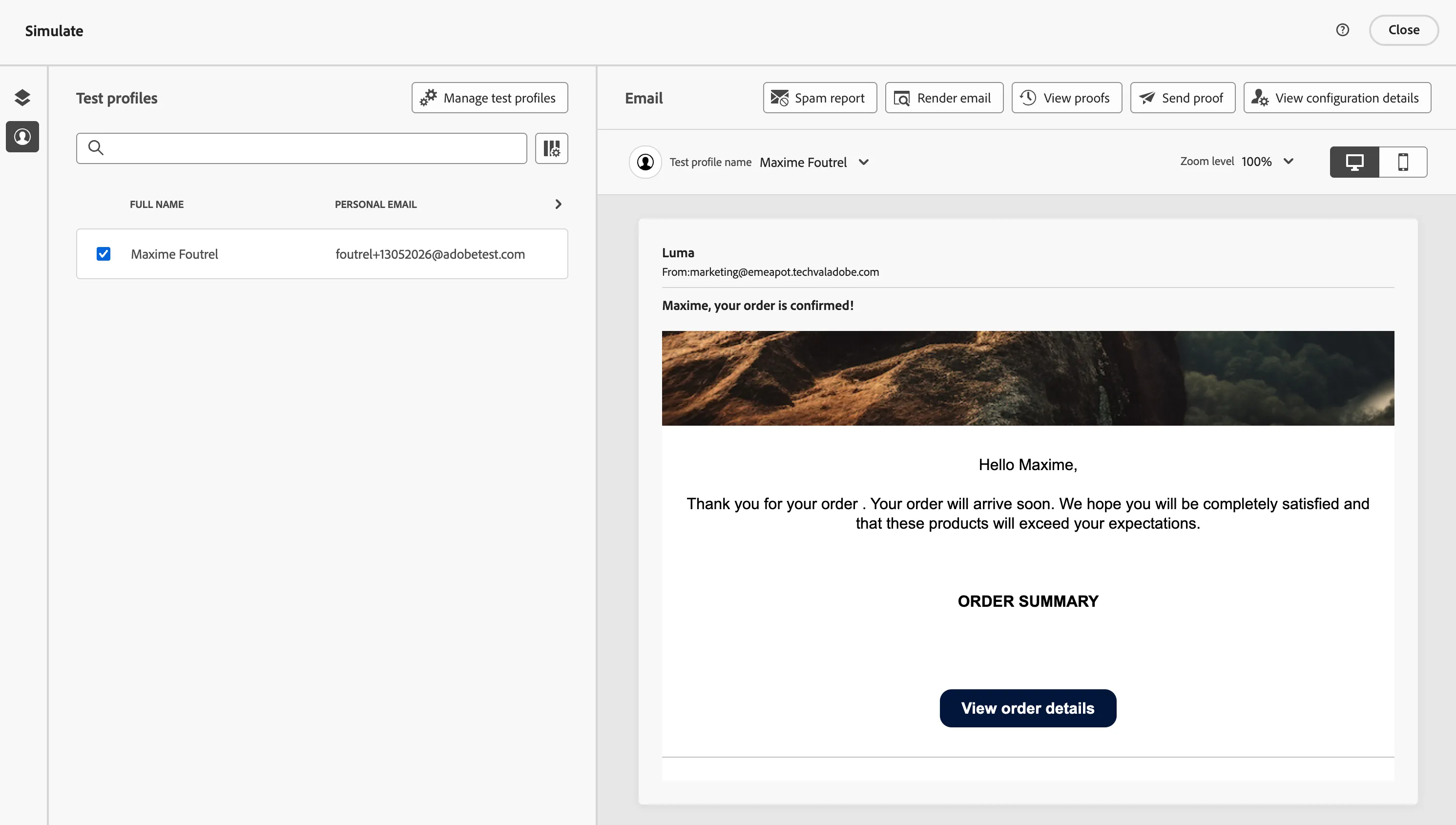Image resolution: width=1456 pixels, height=825 pixels.
Task: Click the ORDER SUMMARY heading
Action: pos(1027,601)
